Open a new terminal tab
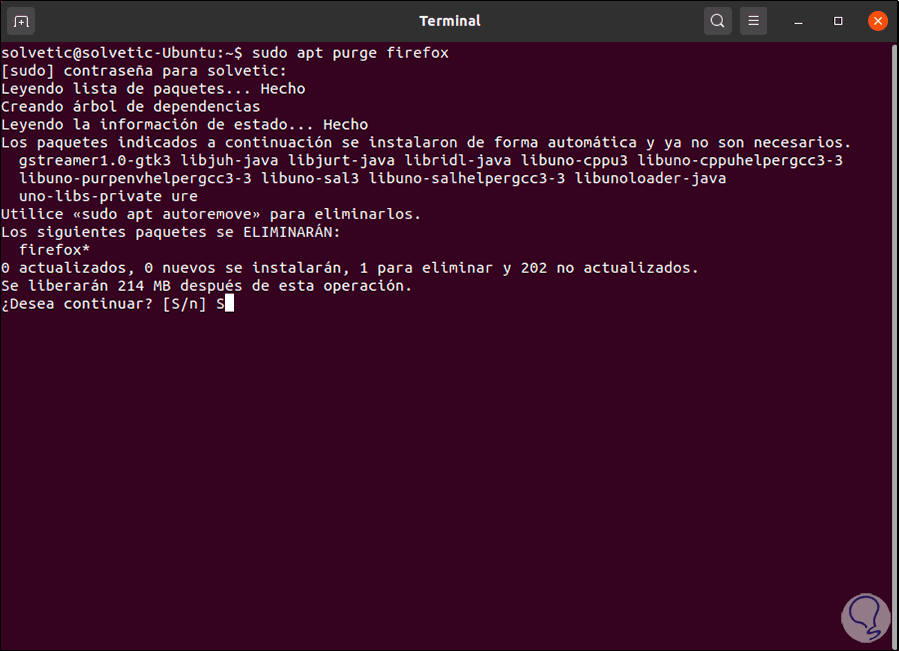The width and height of the screenshot is (899, 651). coord(22,21)
